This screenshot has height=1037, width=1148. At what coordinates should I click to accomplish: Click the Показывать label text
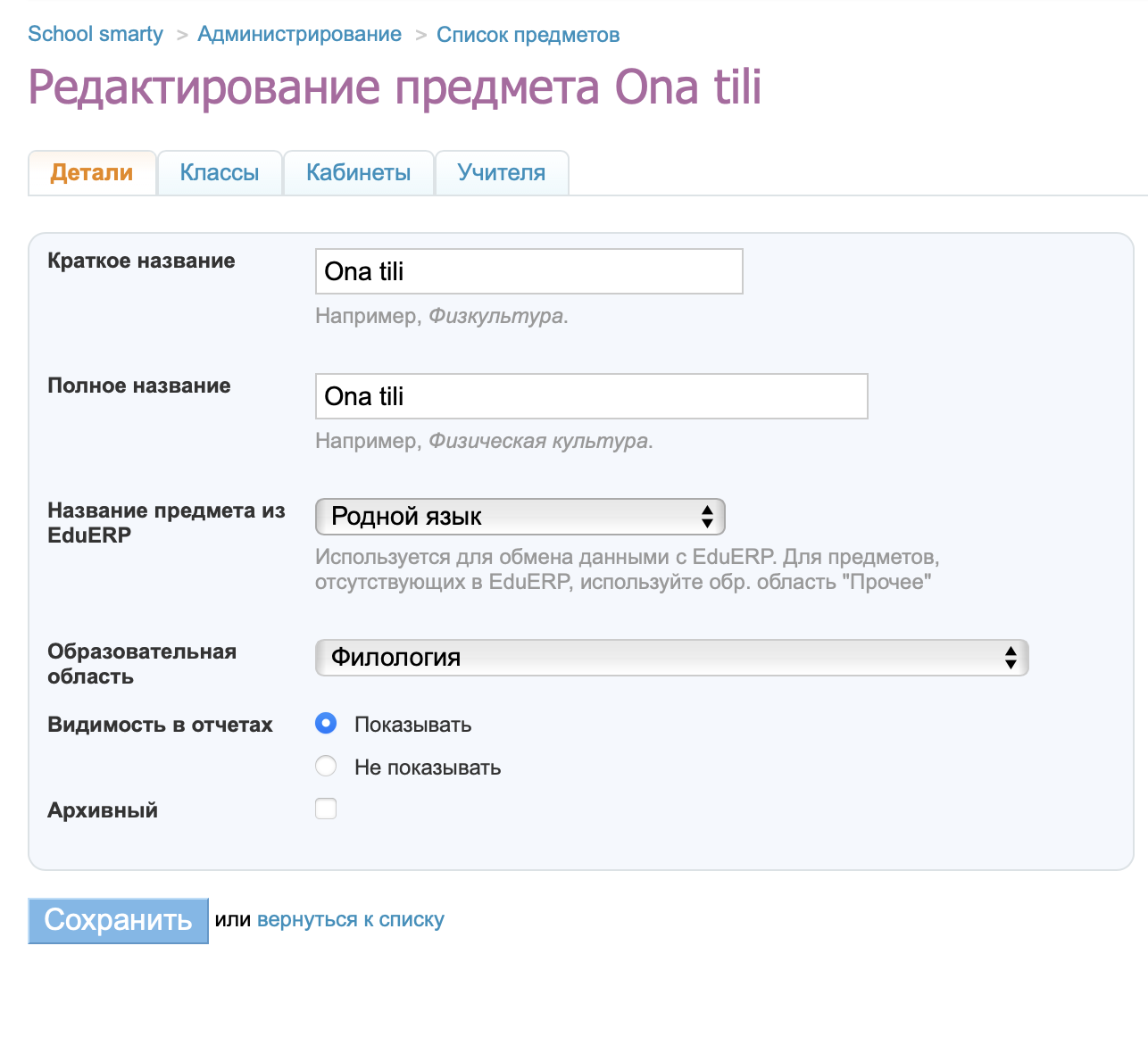(412, 725)
